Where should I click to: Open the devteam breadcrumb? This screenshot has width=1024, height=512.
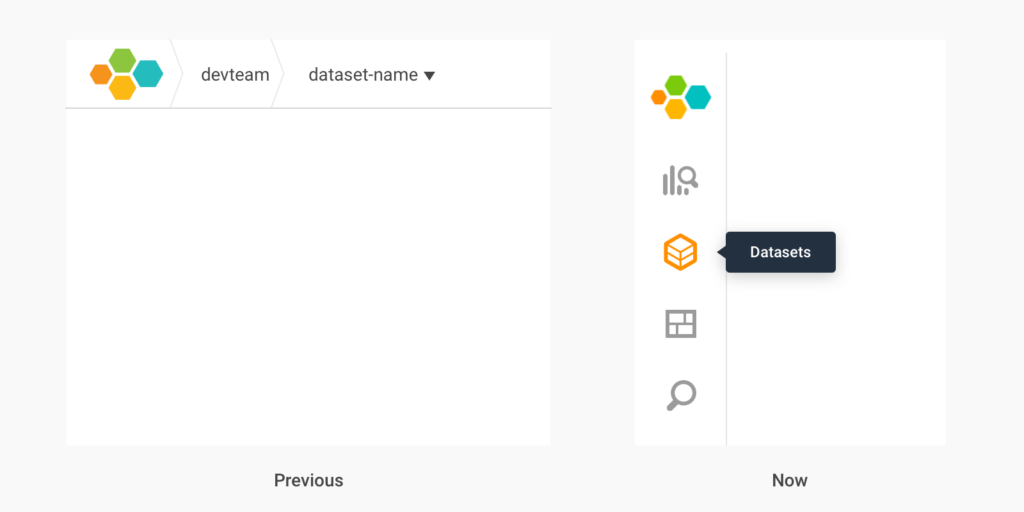pos(235,75)
